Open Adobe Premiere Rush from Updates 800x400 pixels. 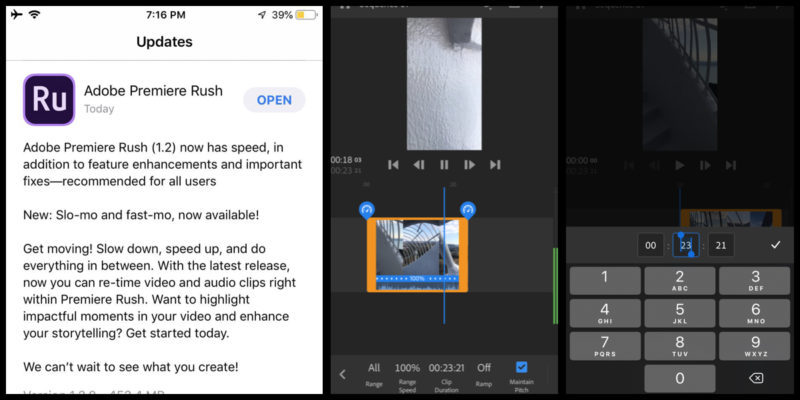[x=274, y=100]
